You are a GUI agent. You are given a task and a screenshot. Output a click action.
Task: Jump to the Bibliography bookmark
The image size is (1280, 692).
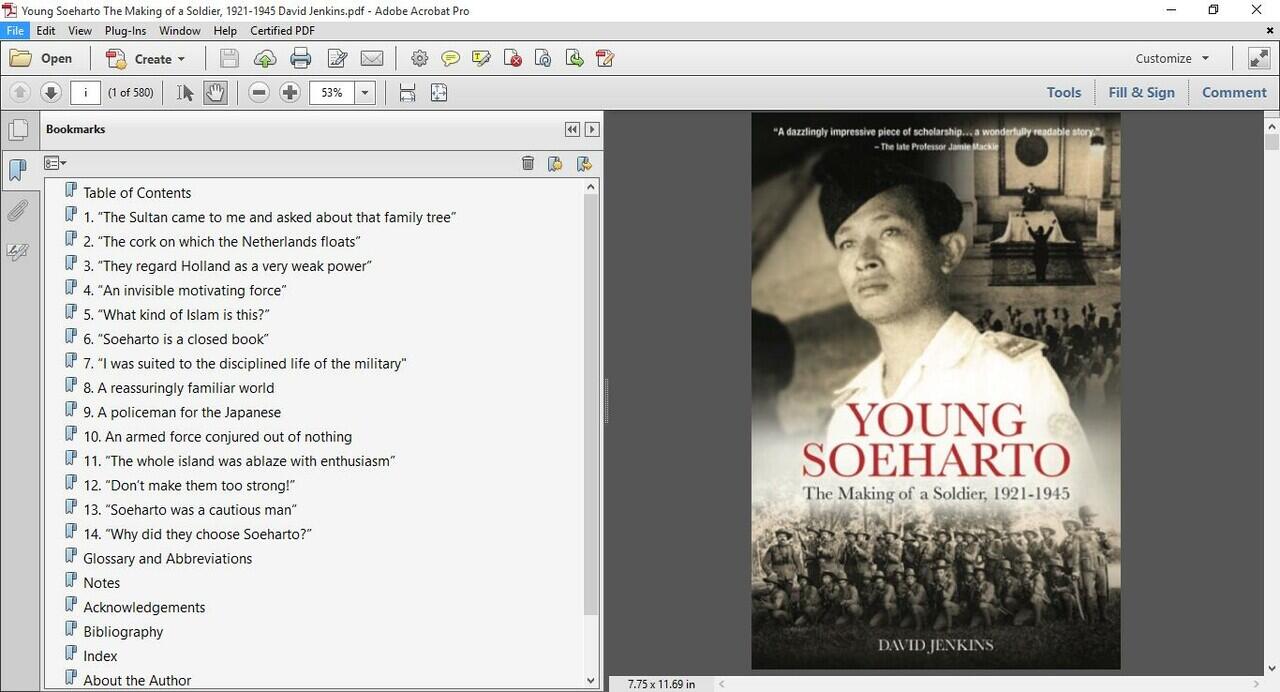(x=123, y=632)
